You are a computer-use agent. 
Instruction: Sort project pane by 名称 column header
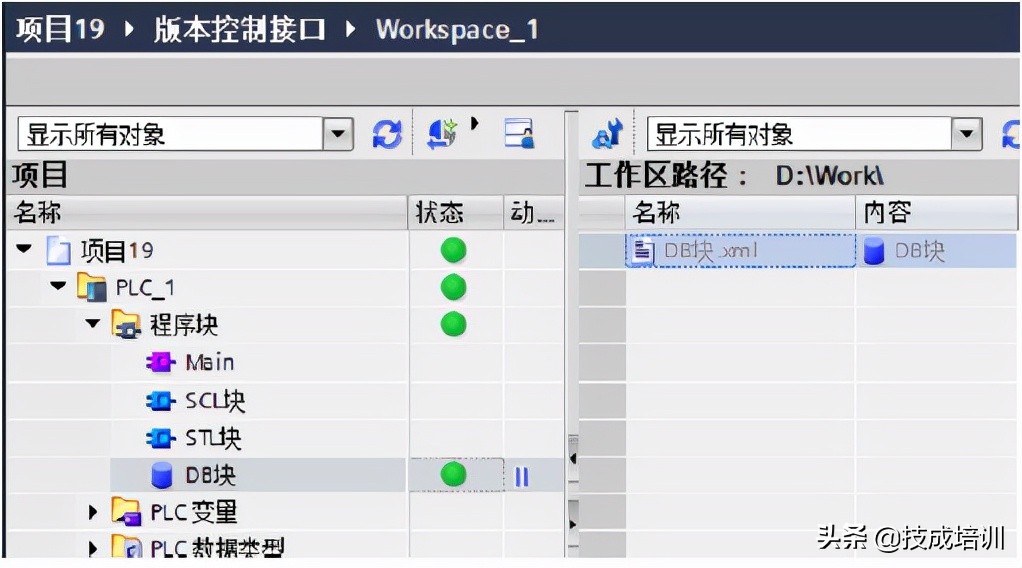point(207,213)
